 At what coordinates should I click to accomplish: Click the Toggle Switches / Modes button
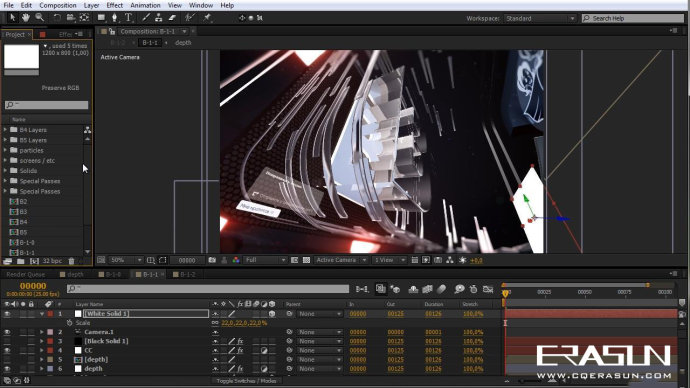click(246, 381)
